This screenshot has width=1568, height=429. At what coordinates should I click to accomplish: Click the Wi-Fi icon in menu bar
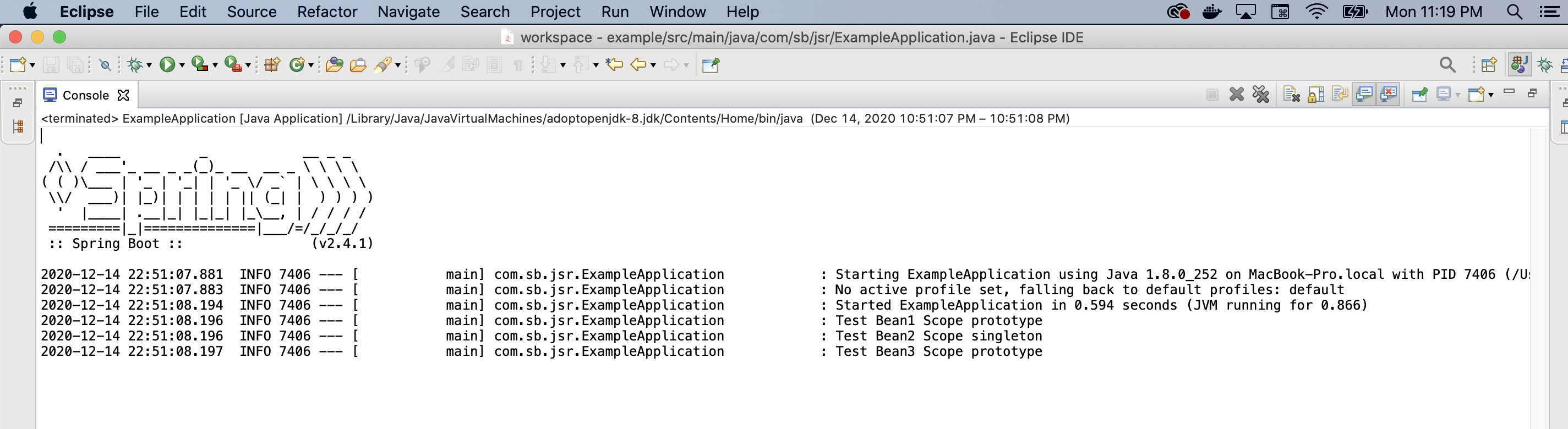click(1316, 12)
